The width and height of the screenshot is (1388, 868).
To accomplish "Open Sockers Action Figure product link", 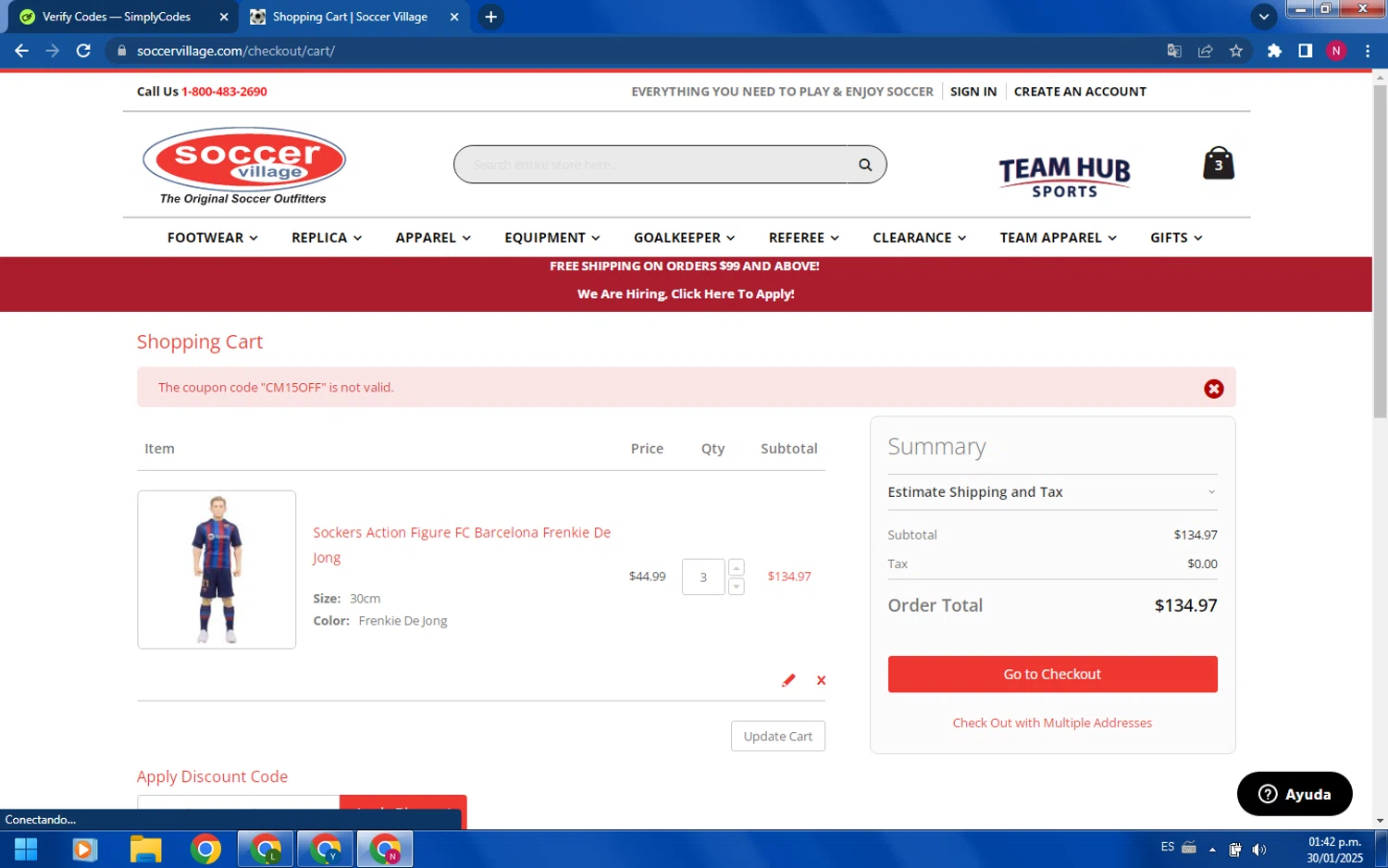I will tap(462, 545).
